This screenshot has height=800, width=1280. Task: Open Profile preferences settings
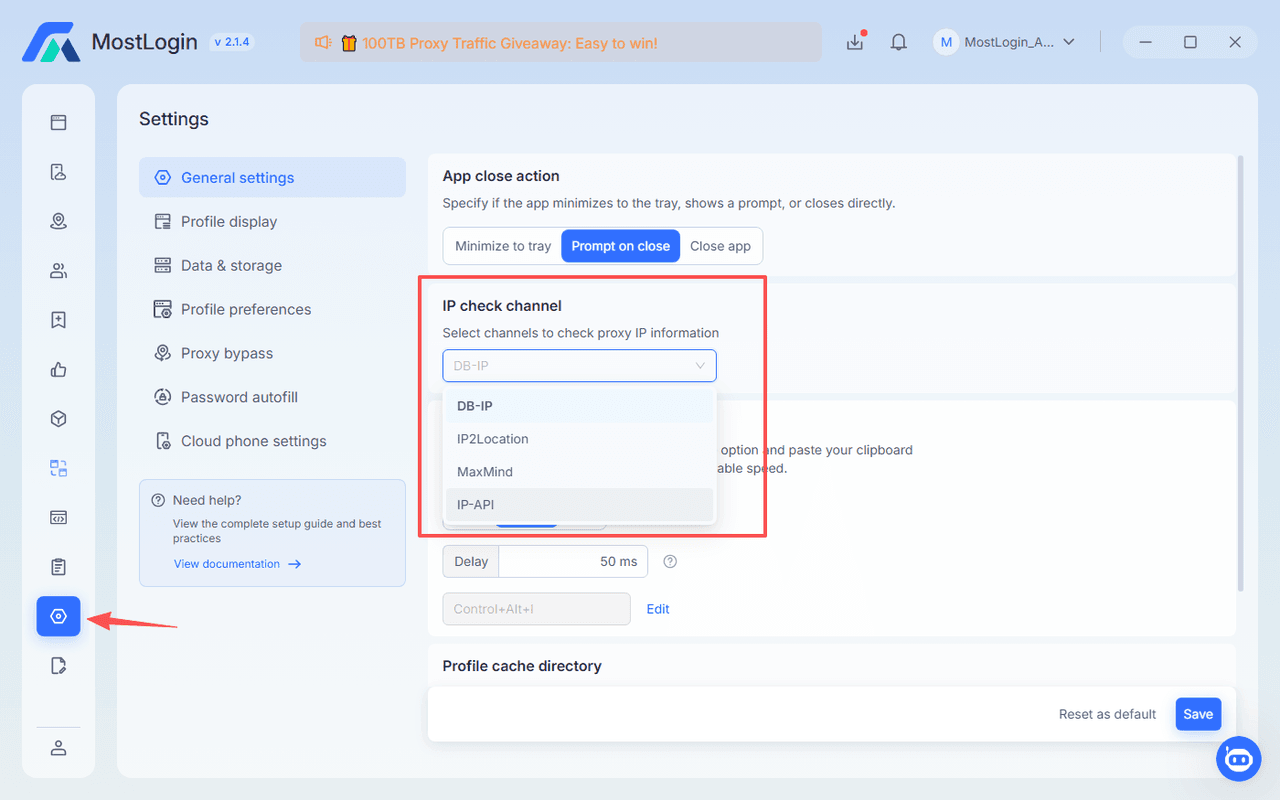(272, 310)
